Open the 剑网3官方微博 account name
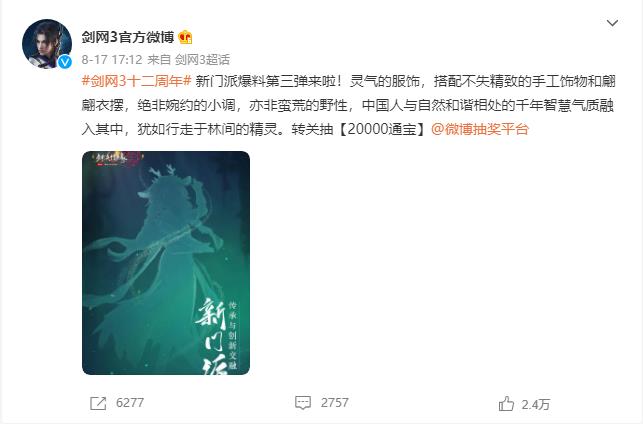643x424 pixels. (x=128, y=37)
